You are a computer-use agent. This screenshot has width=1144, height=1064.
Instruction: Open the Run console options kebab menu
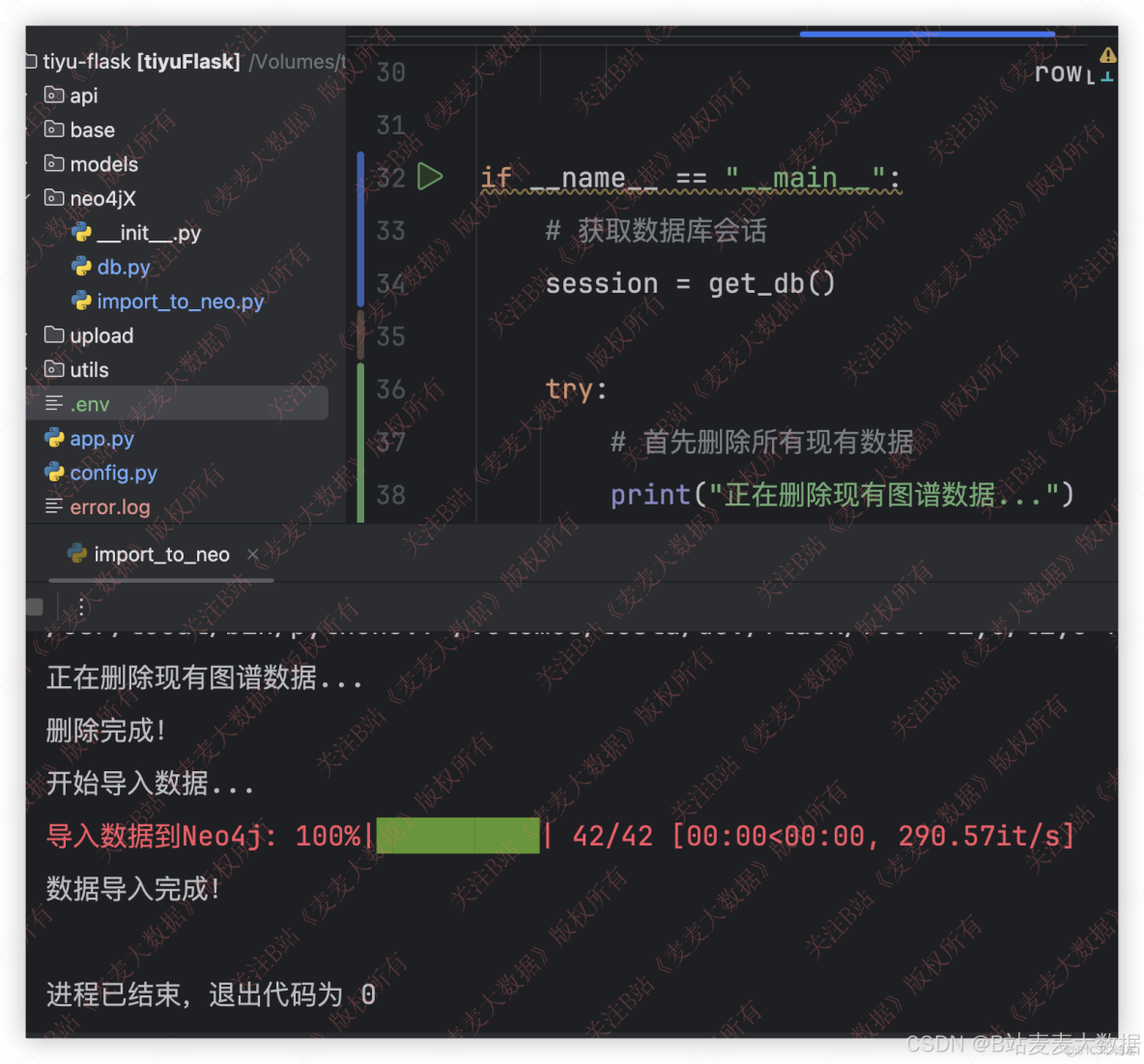point(81,607)
